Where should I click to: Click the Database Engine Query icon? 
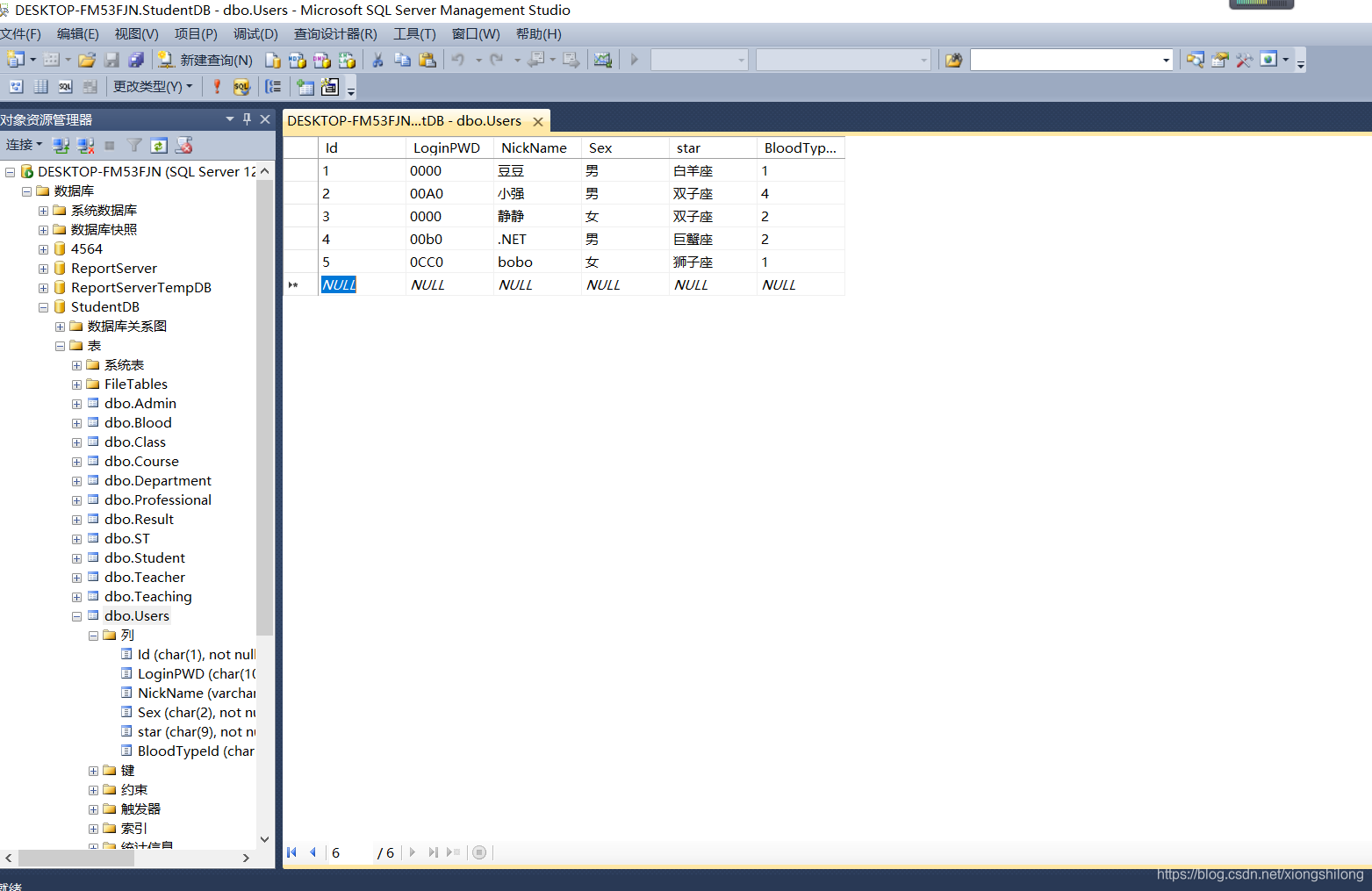pyautogui.click(x=273, y=60)
